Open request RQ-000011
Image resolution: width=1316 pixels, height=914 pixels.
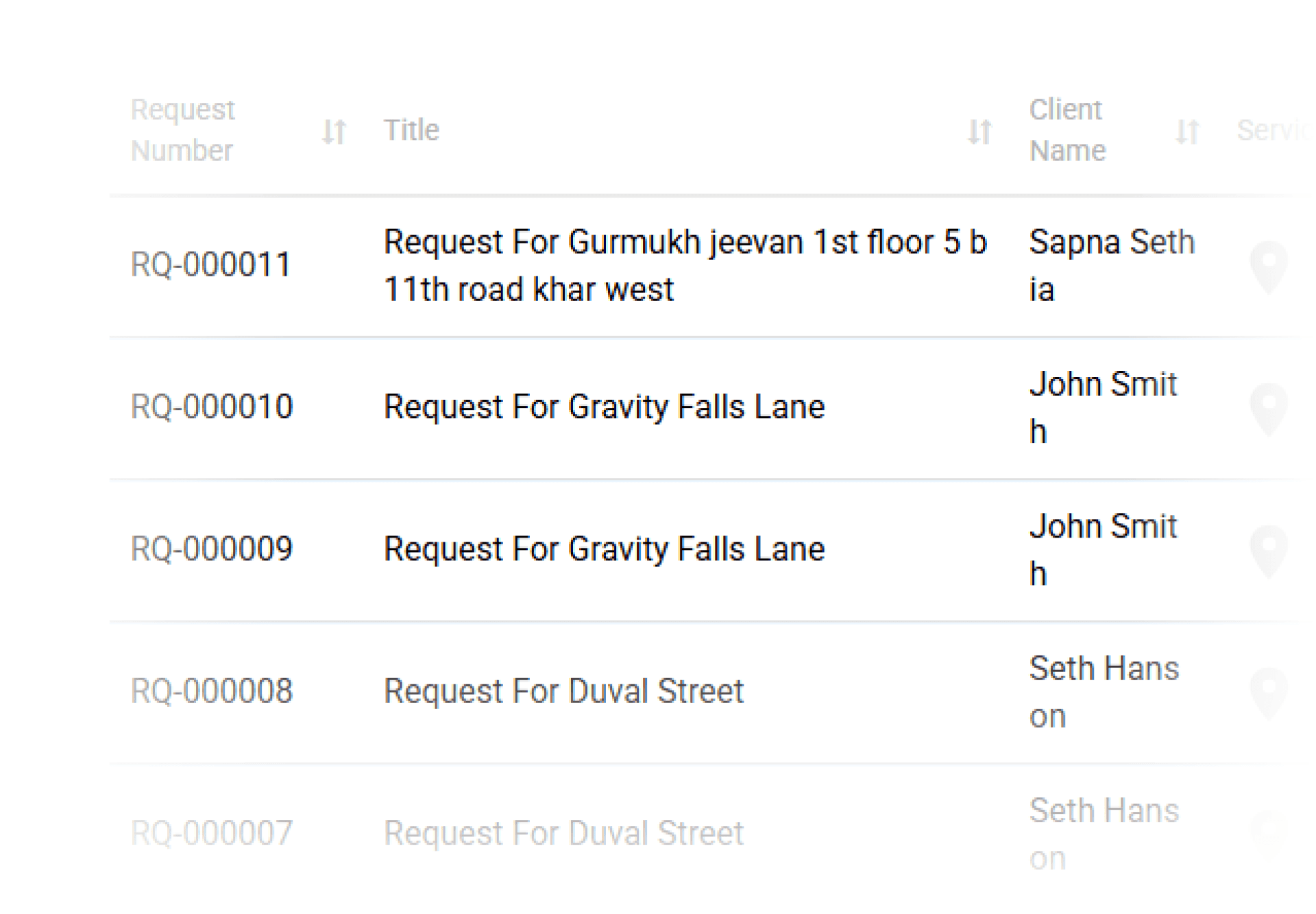tap(211, 265)
